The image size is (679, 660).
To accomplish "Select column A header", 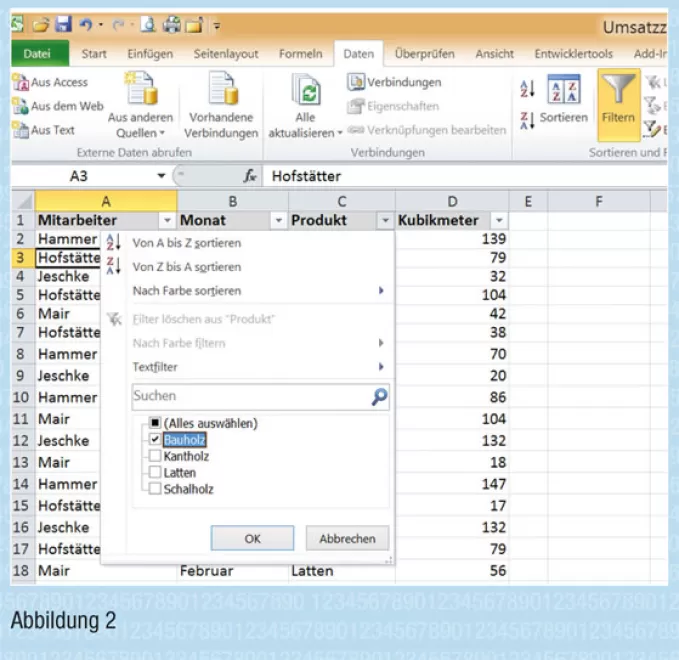I will 106,201.
